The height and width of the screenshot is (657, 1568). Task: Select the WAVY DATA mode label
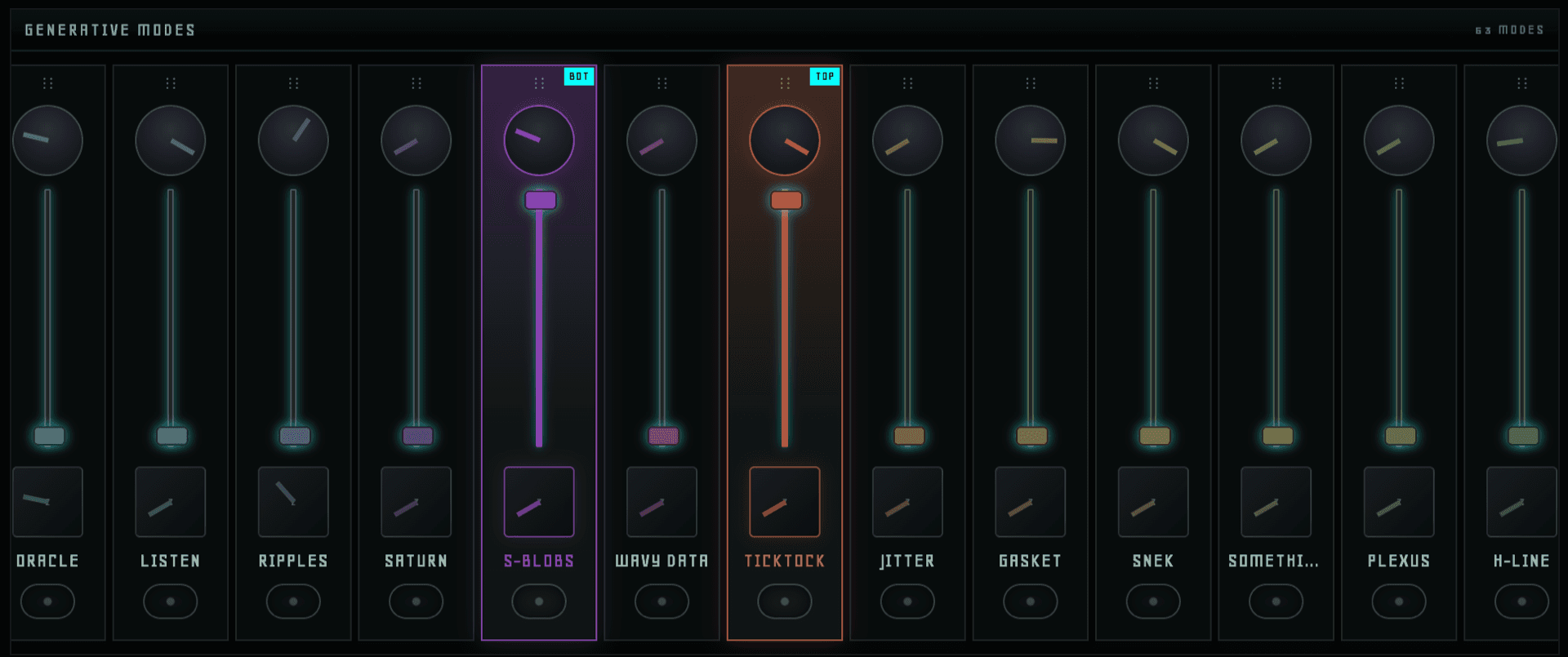click(661, 562)
